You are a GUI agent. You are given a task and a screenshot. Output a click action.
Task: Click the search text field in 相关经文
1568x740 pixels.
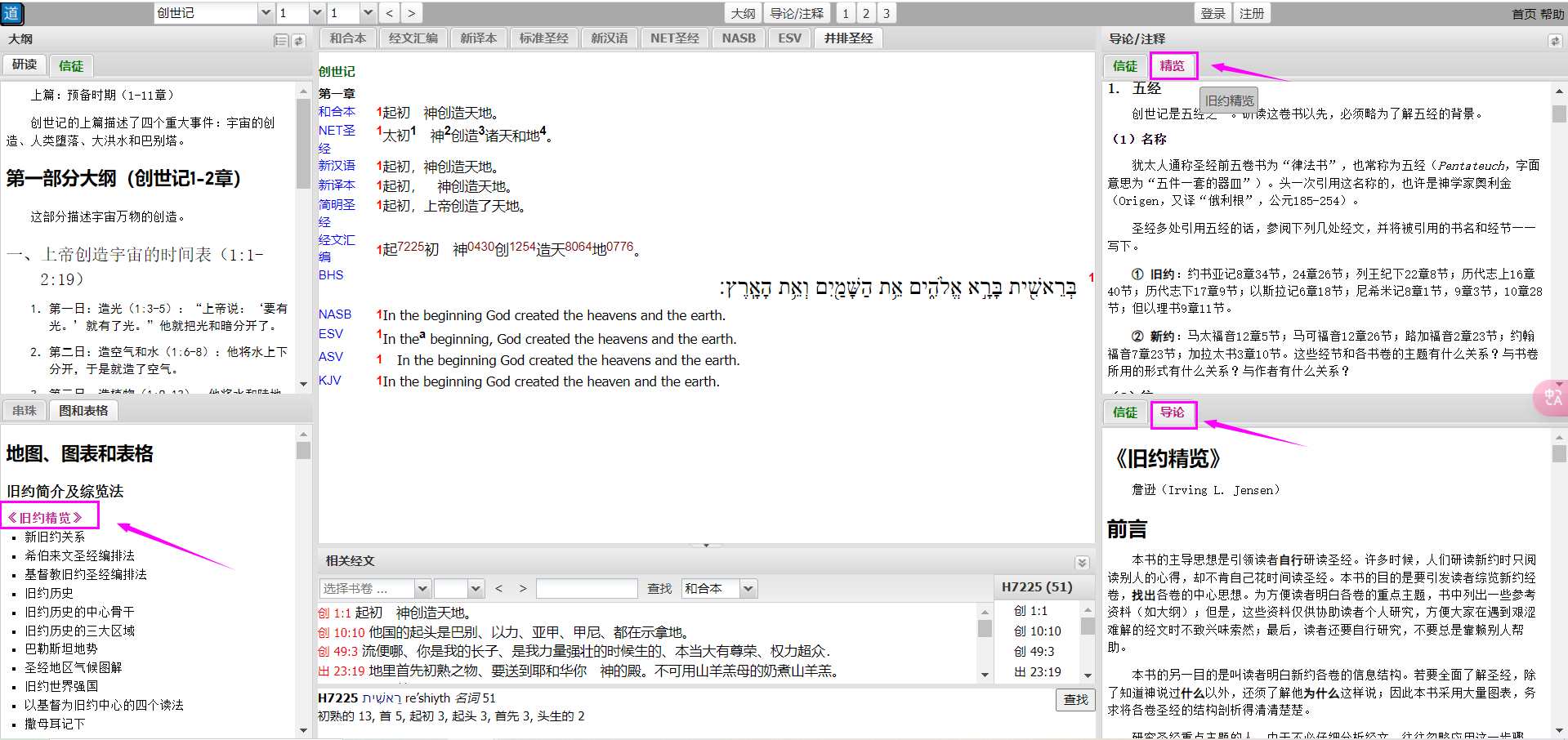pyautogui.click(x=586, y=588)
